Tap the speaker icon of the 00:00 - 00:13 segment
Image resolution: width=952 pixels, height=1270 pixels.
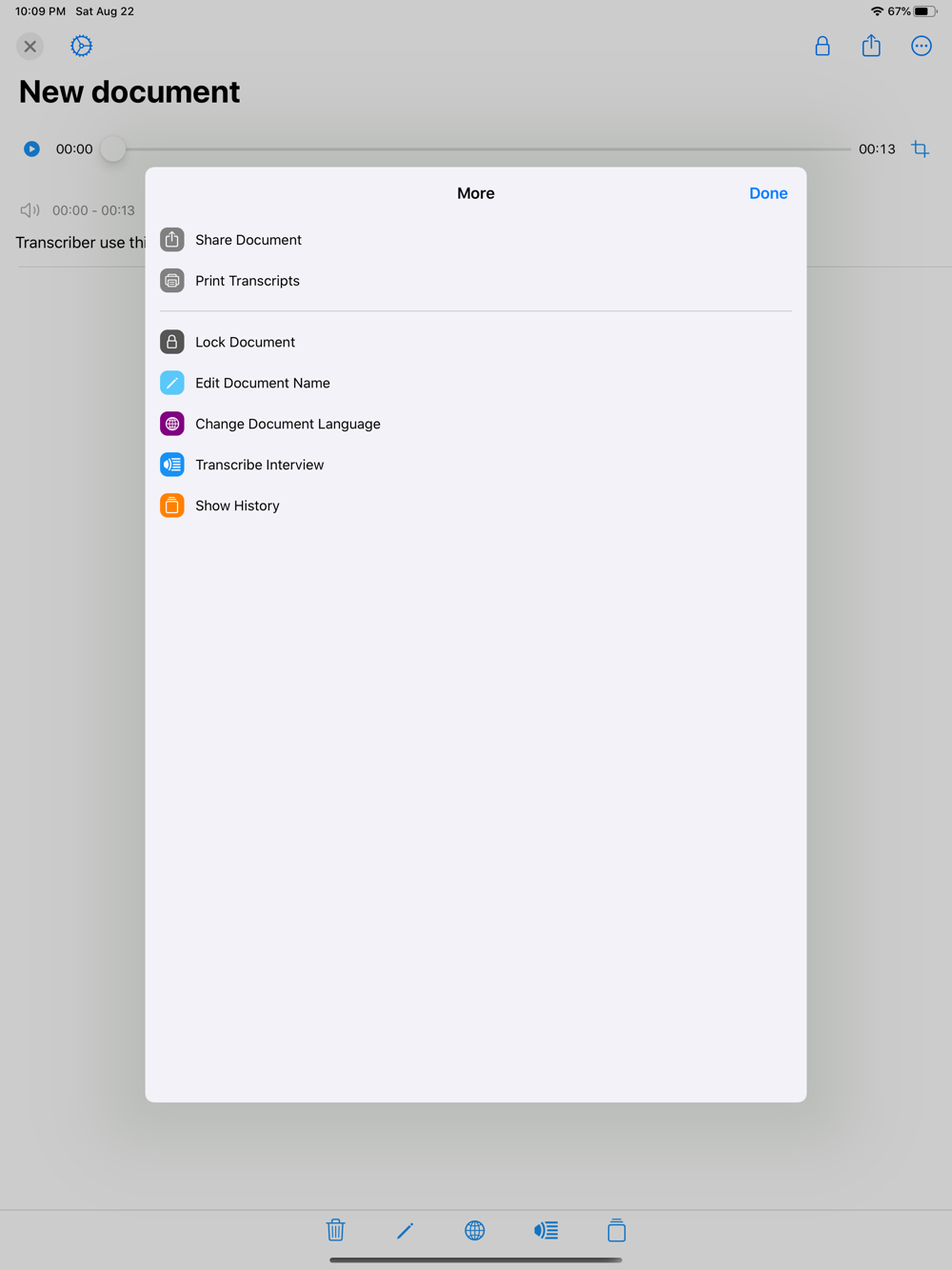(30, 210)
